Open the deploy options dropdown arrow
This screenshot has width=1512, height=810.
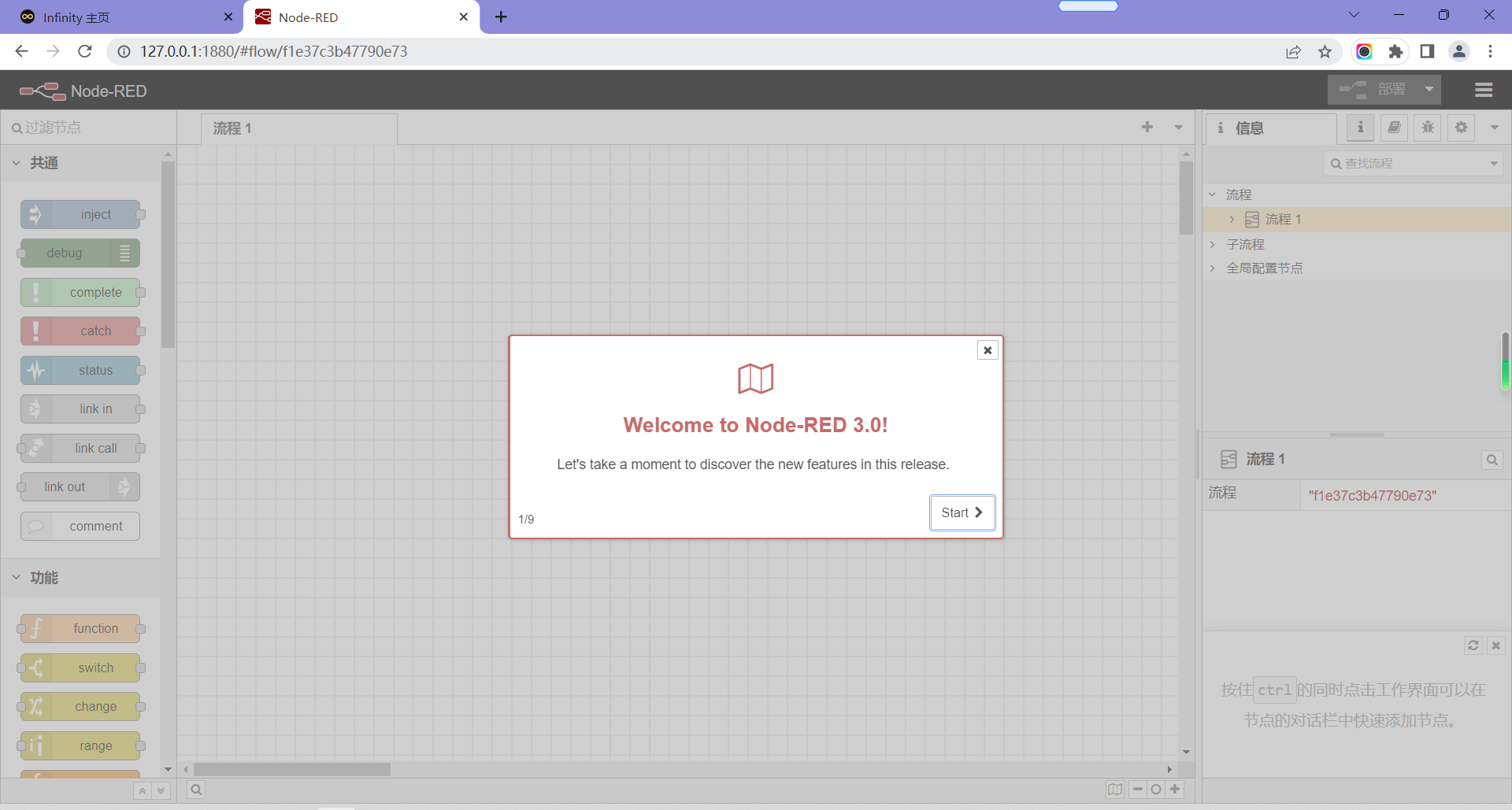1429,90
